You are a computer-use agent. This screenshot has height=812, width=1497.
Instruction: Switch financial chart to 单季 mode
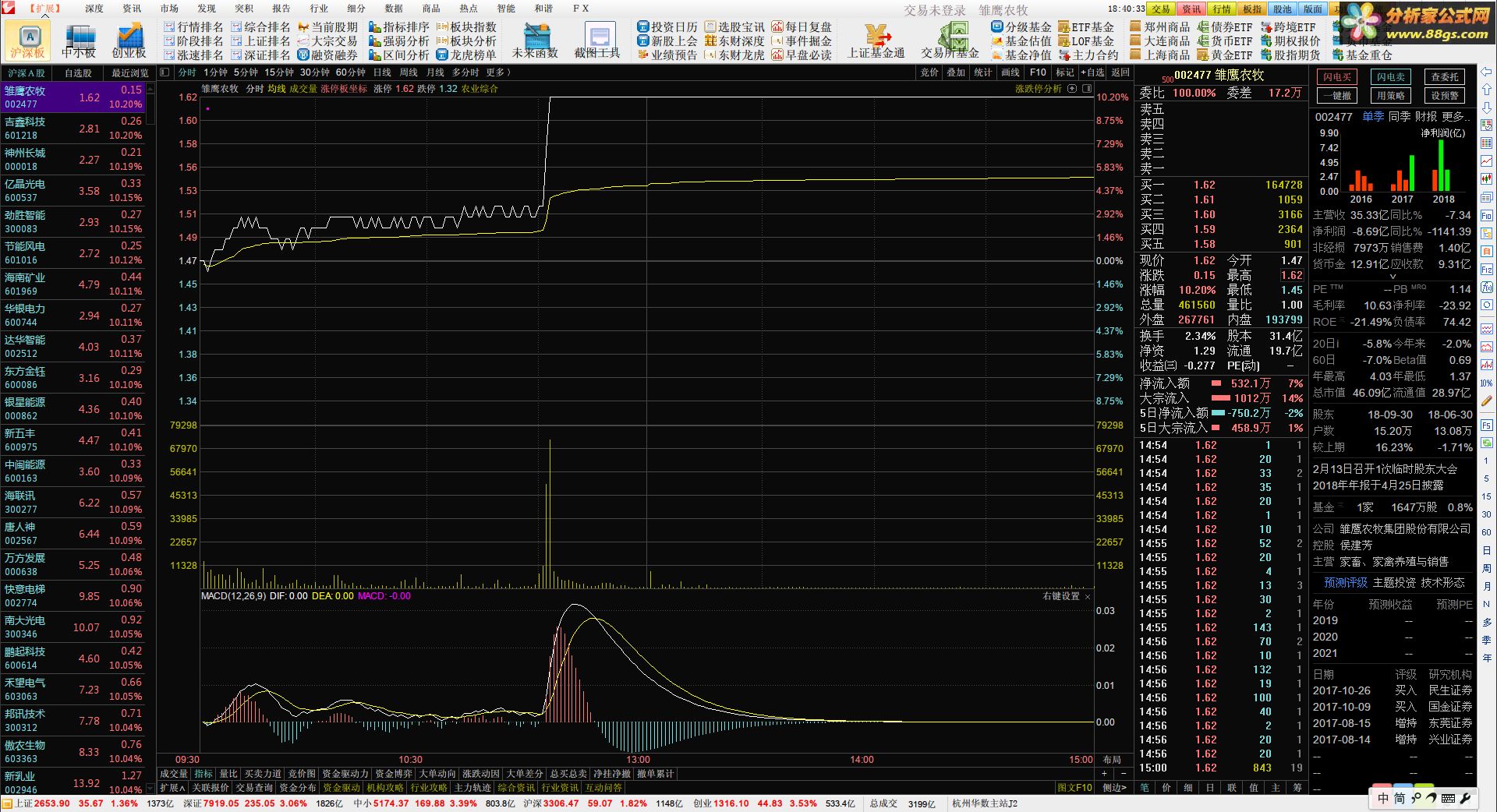coord(1373,117)
